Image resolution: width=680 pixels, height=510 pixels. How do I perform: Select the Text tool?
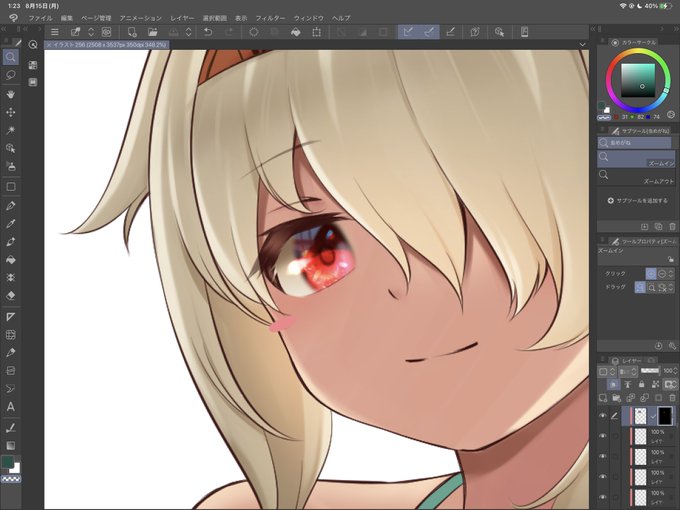tap(10, 407)
